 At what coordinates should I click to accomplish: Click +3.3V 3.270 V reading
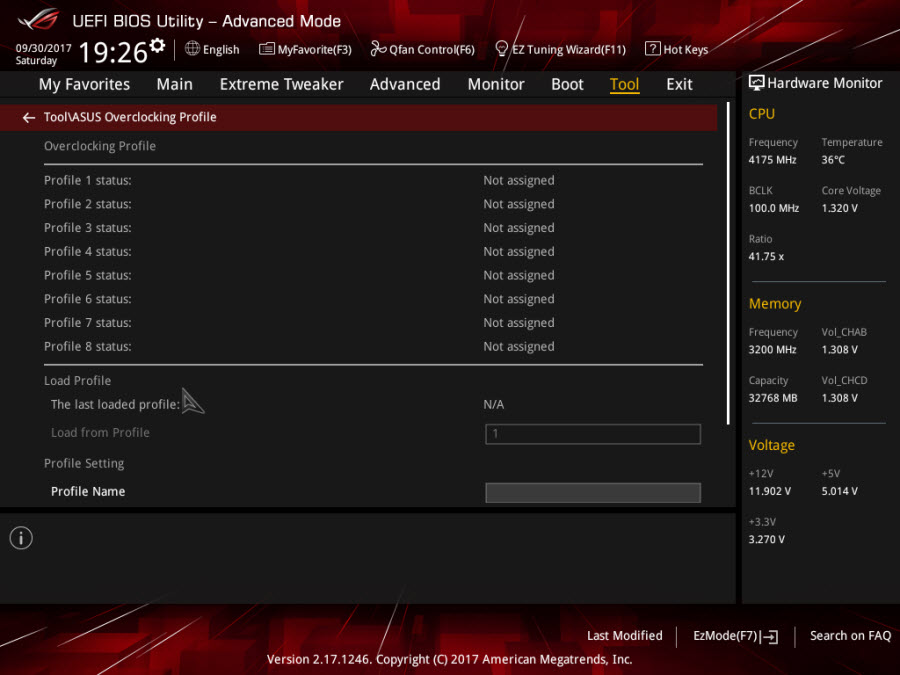click(767, 539)
